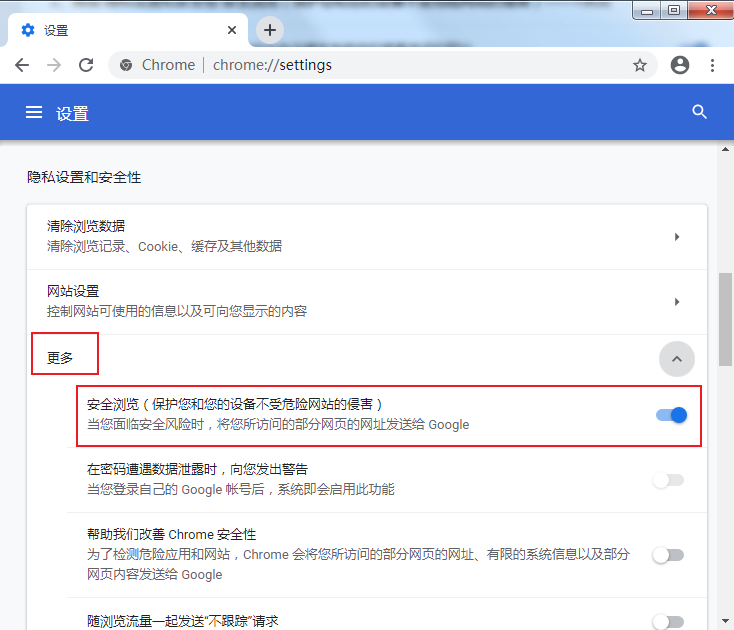Open the hamburger menu beside 设置
This screenshot has height=630, width=734.
(x=34, y=112)
